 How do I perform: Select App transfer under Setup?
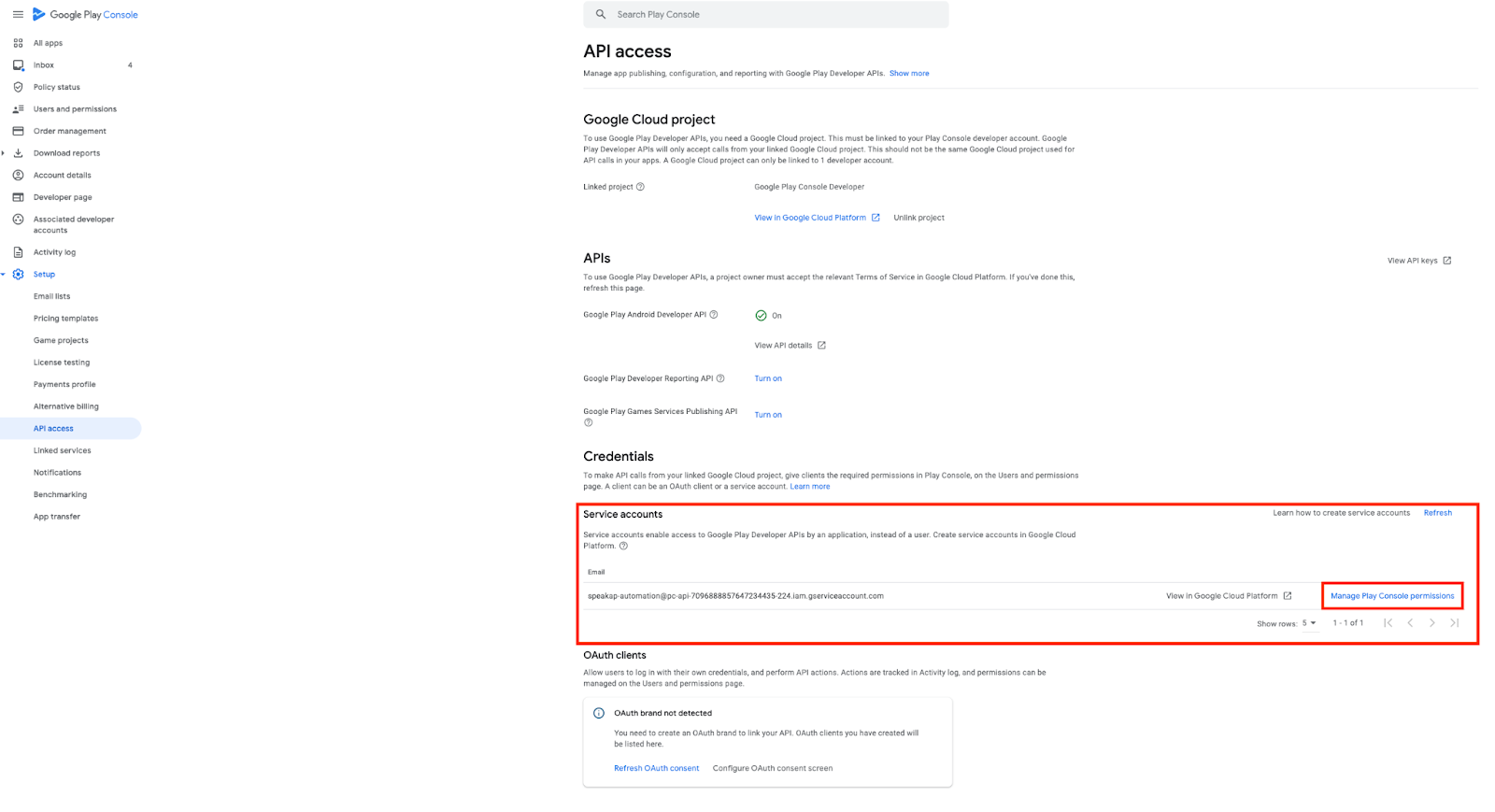pyautogui.click(x=57, y=517)
